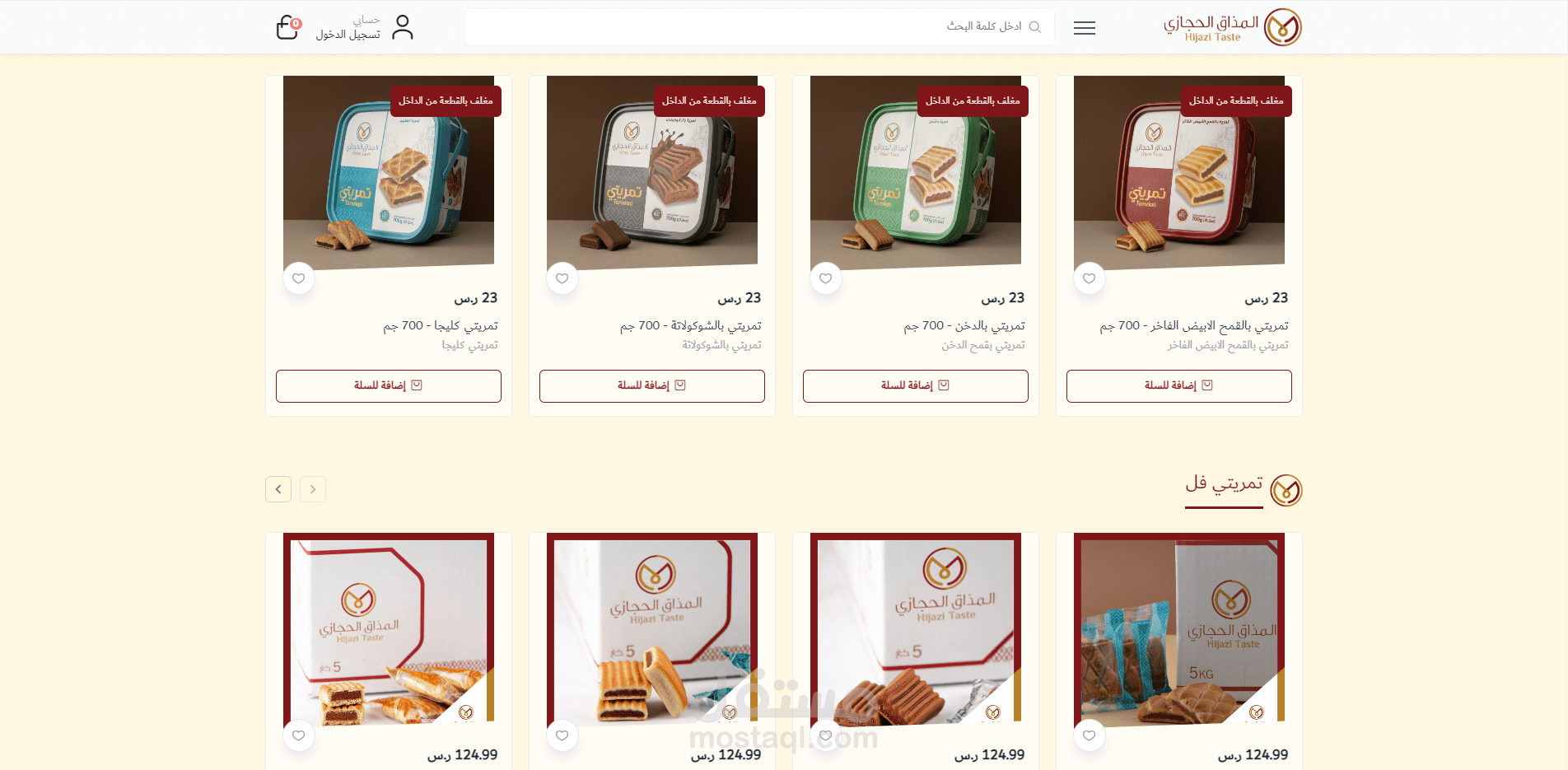This screenshot has width=1568, height=770.
Task: Add the Tamrati chocolate 700g to cart
Action: point(652,385)
